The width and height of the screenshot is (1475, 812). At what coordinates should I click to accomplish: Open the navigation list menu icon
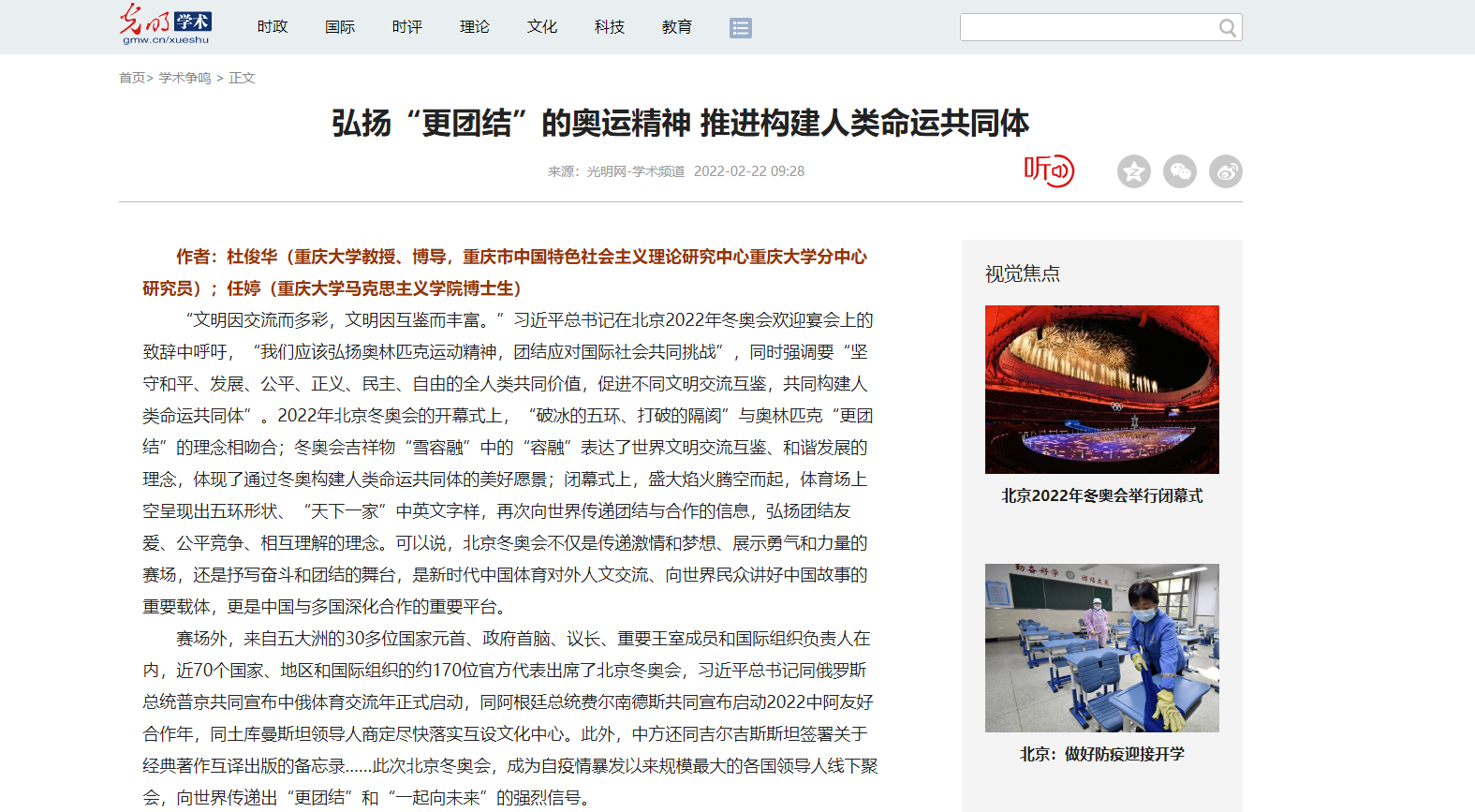[x=740, y=28]
